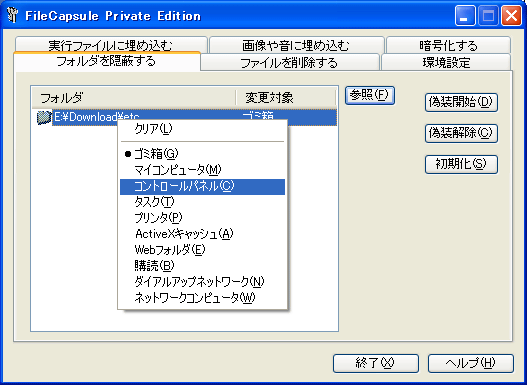Close the FileCapsule Private Edition window

point(511,16)
